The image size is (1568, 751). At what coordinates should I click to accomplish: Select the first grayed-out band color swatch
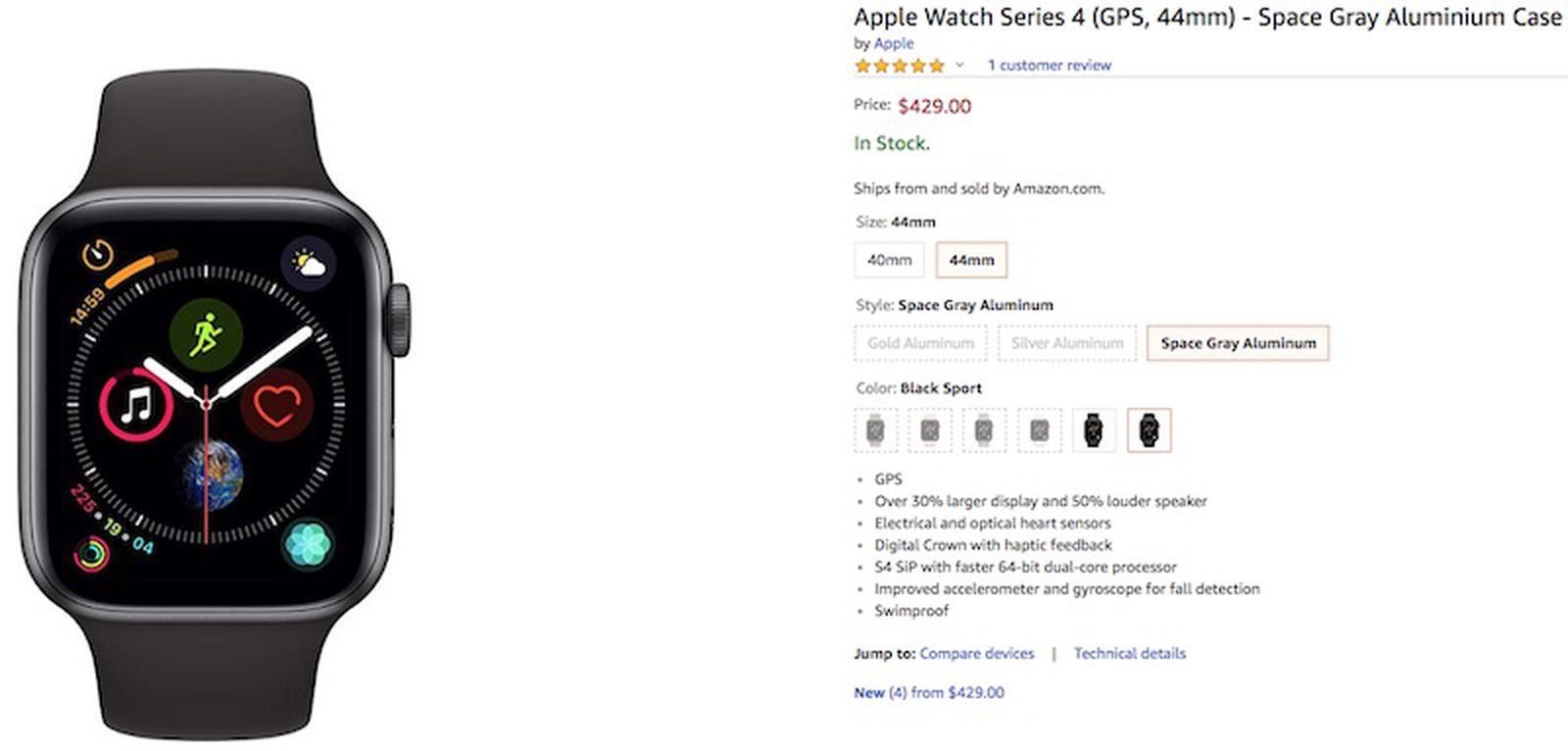(875, 430)
